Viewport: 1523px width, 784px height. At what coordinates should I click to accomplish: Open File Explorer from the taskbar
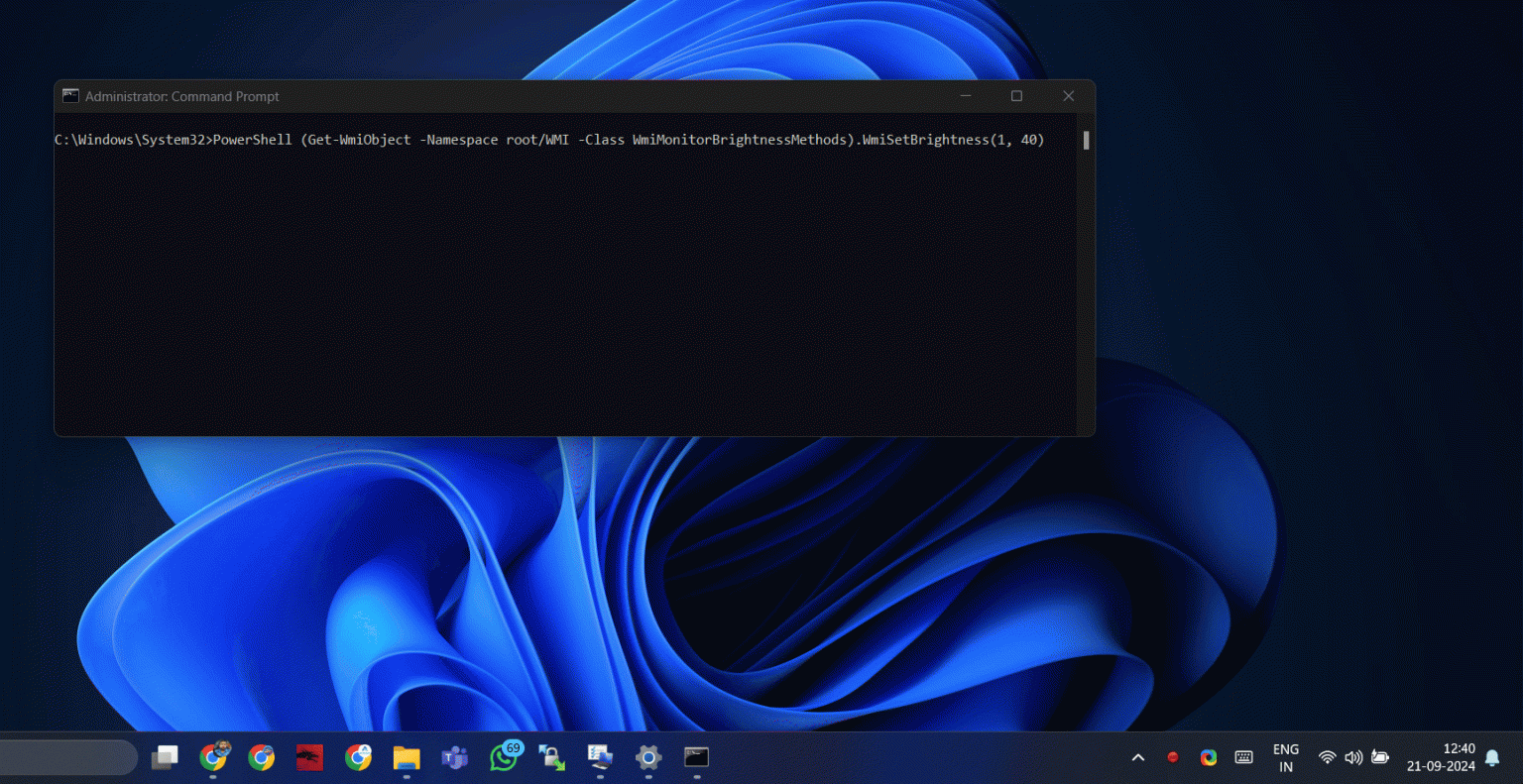(406, 757)
